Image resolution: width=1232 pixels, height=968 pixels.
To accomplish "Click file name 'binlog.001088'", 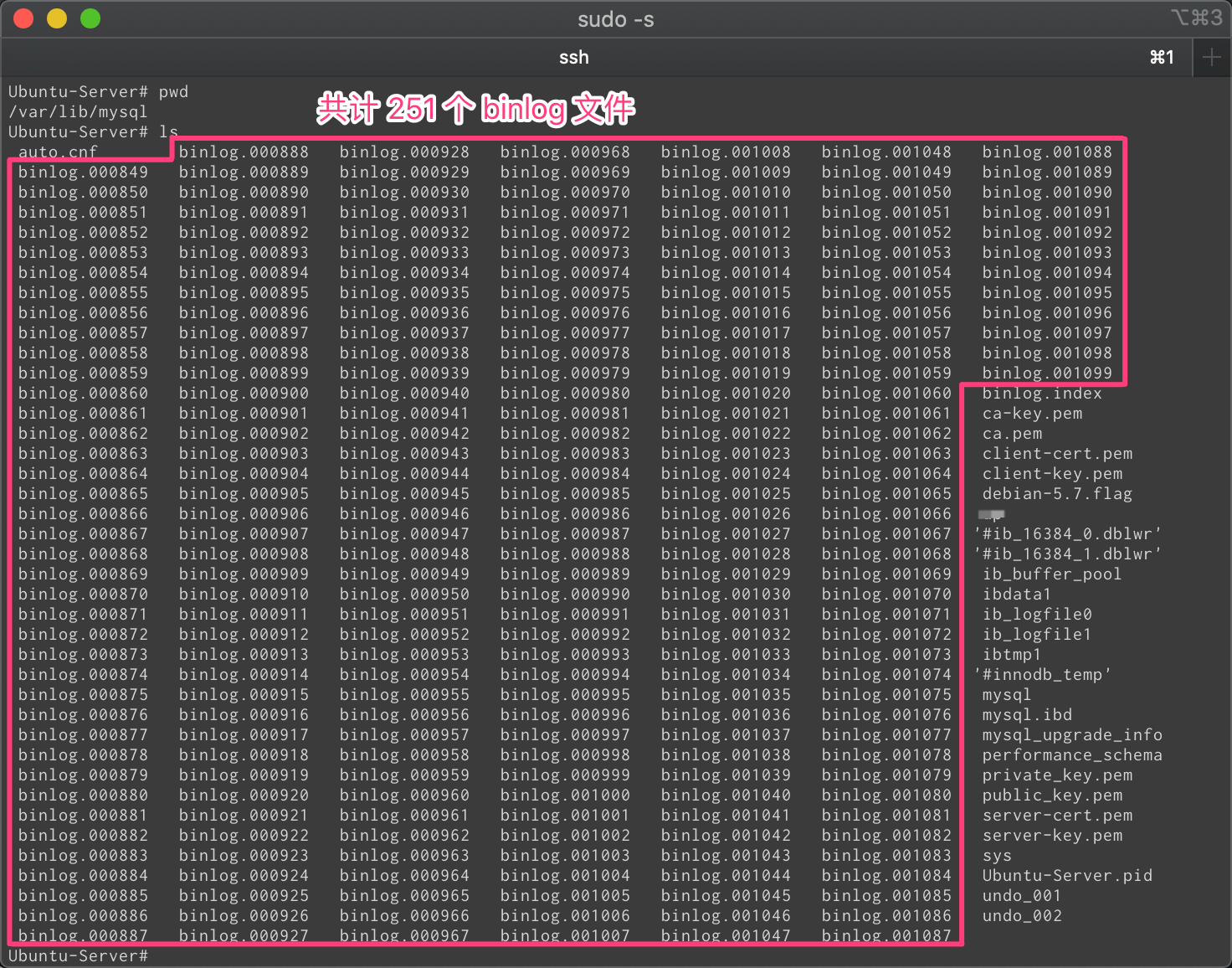I will [x=1047, y=152].
